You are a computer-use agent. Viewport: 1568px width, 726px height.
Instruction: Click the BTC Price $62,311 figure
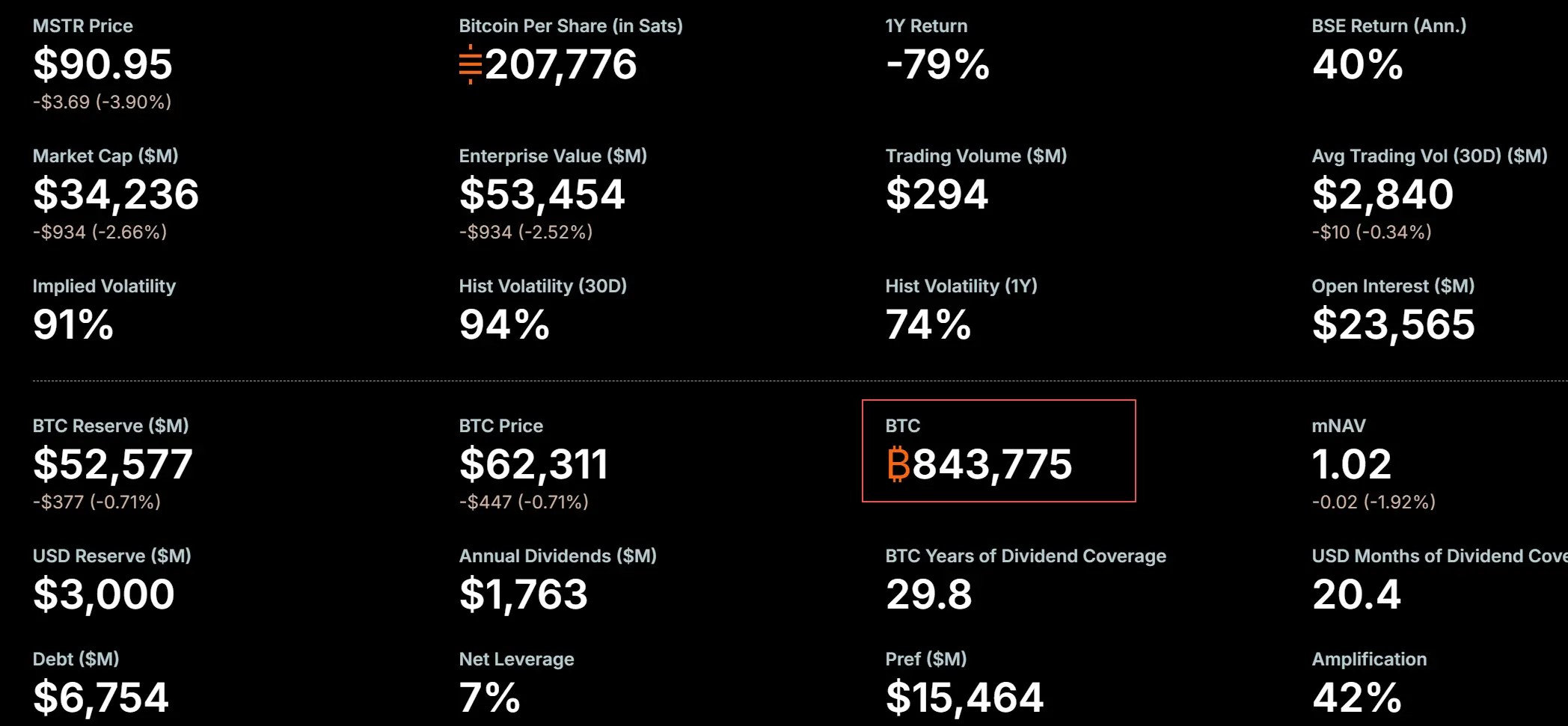pos(533,464)
